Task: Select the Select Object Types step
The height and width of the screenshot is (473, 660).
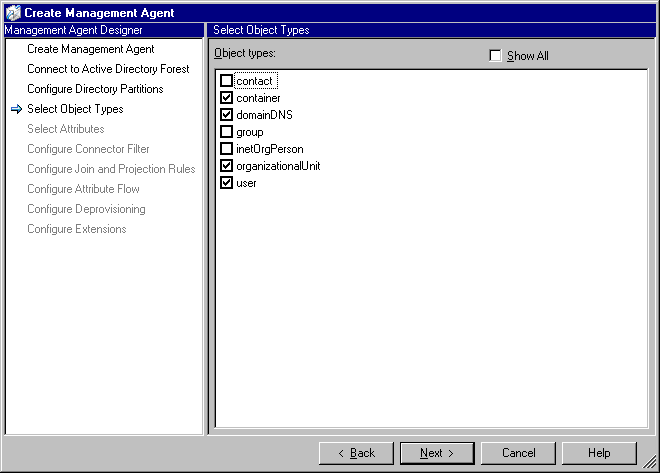Action: point(75,109)
